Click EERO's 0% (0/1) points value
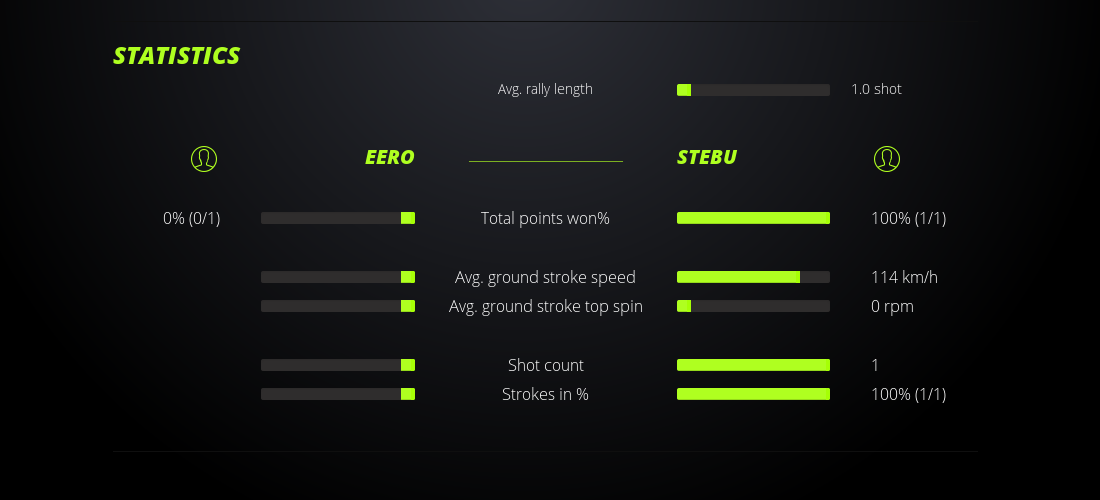The height and width of the screenshot is (500, 1100). pyautogui.click(x=192, y=218)
